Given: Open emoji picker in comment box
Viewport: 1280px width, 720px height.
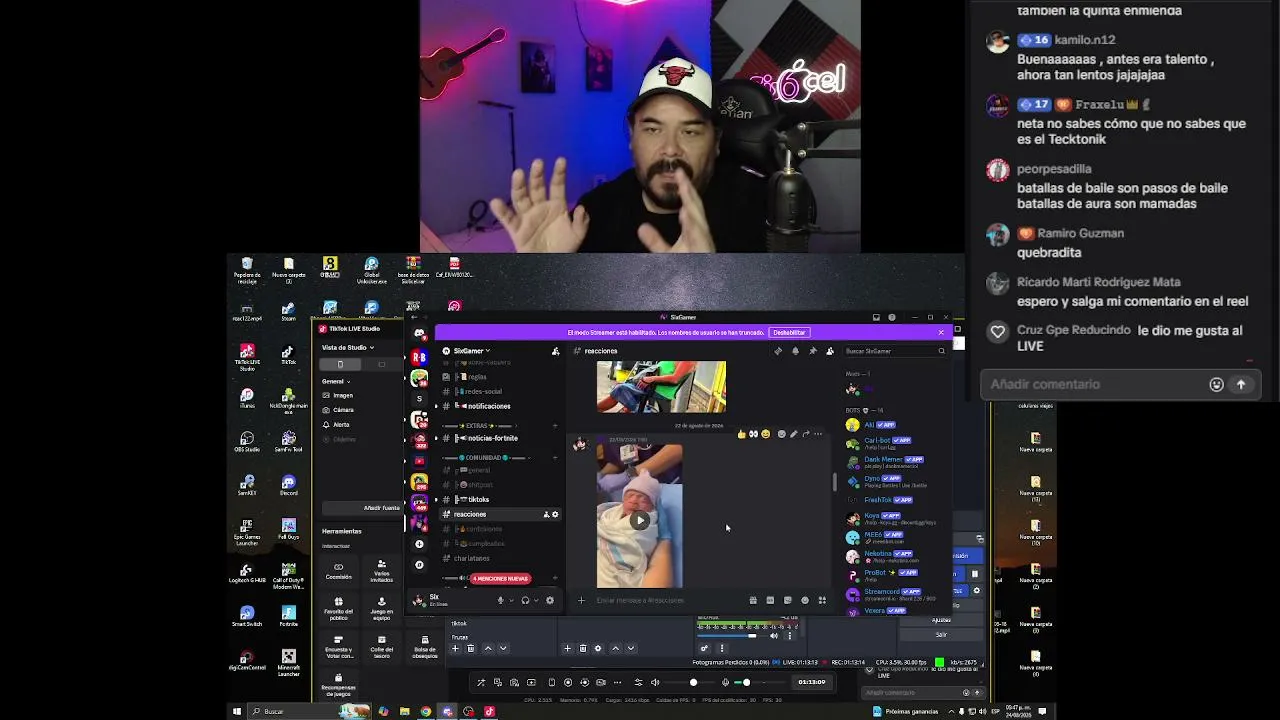Looking at the screenshot, I should [x=1216, y=384].
